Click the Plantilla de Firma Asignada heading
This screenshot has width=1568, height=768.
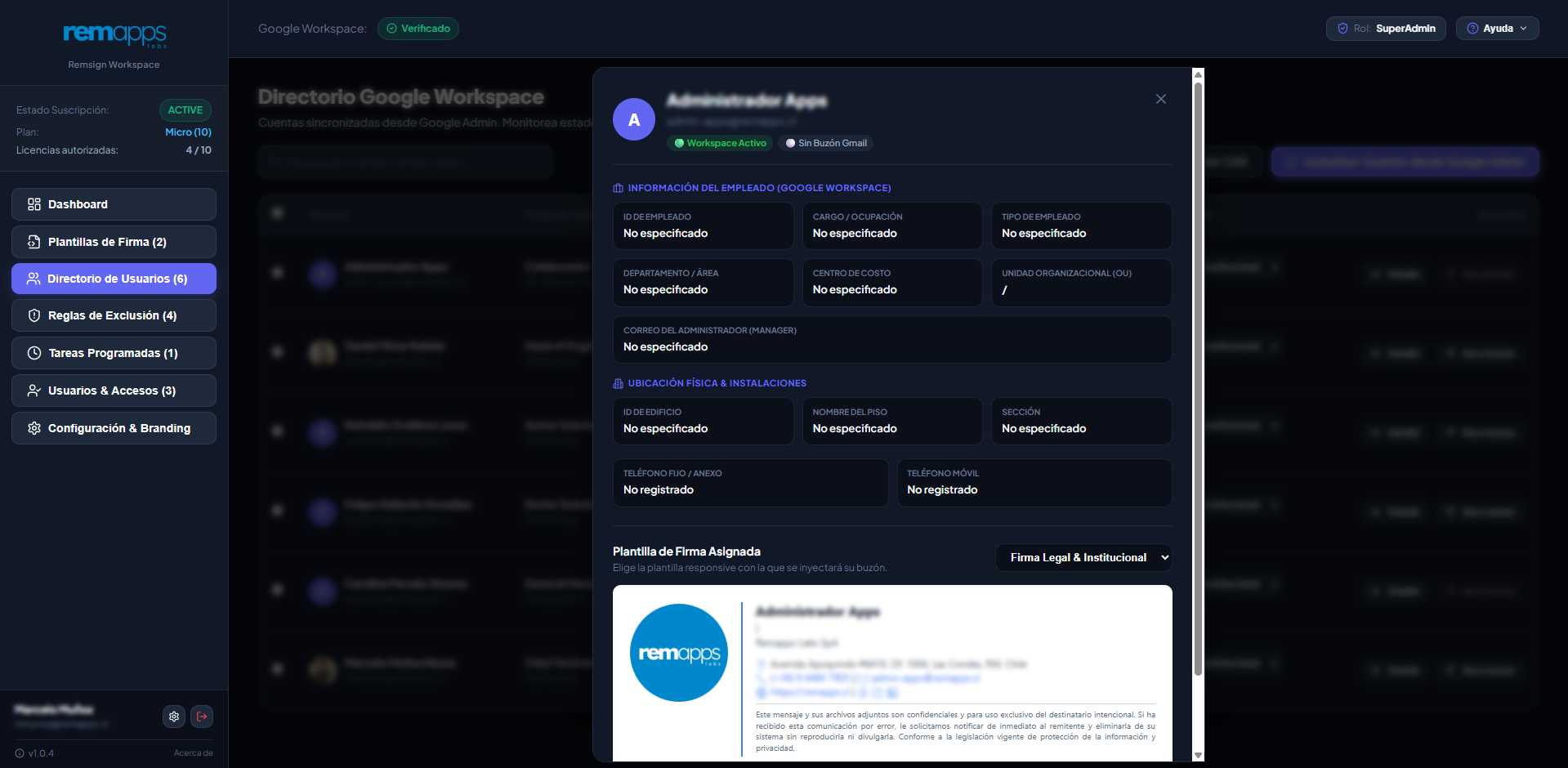coord(686,551)
